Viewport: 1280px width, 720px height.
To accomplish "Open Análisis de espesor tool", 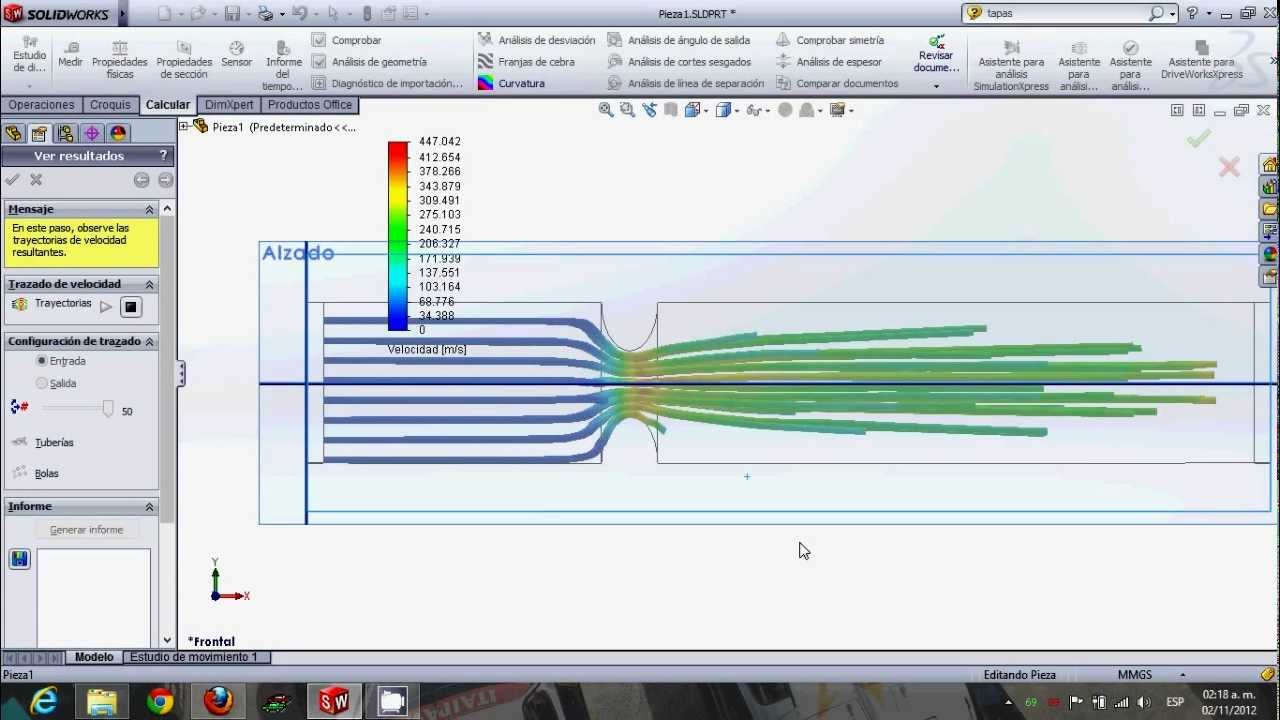I will [x=829, y=62].
